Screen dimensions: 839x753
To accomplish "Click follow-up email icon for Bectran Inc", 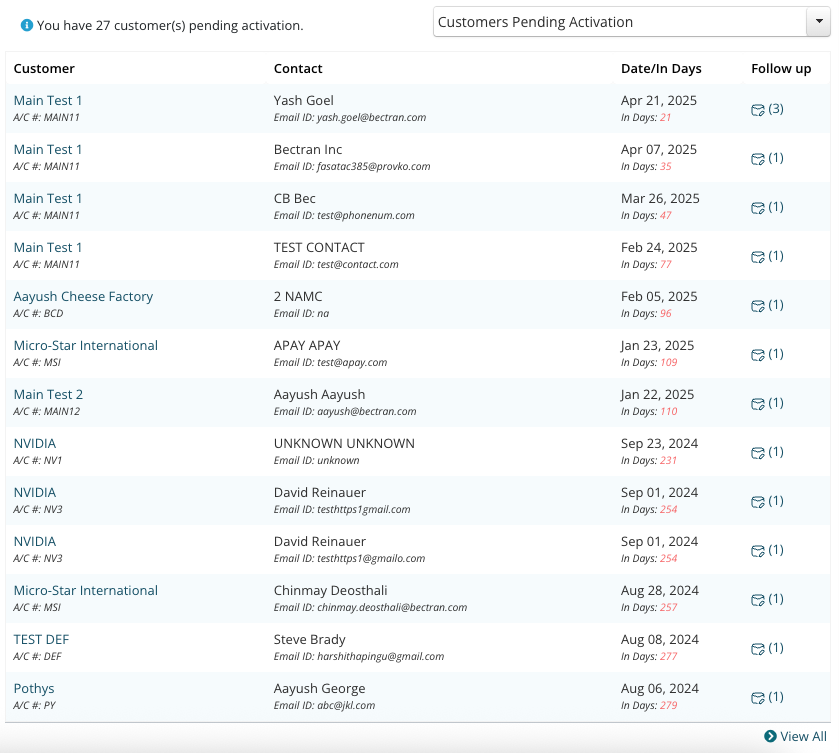I will pyautogui.click(x=758, y=159).
